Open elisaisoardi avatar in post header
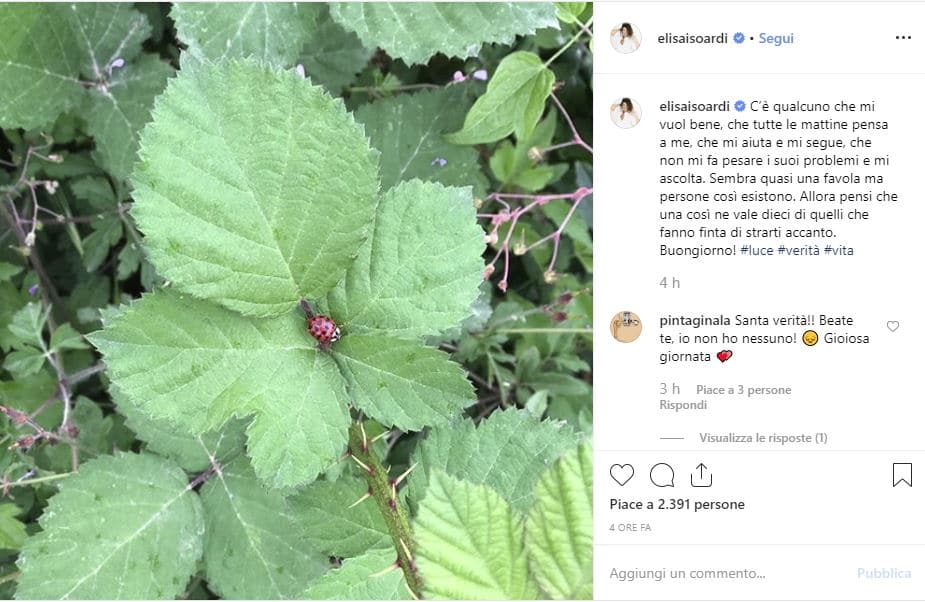Image resolution: width=925 pixels, height=602 pixels. coord(626,38)
